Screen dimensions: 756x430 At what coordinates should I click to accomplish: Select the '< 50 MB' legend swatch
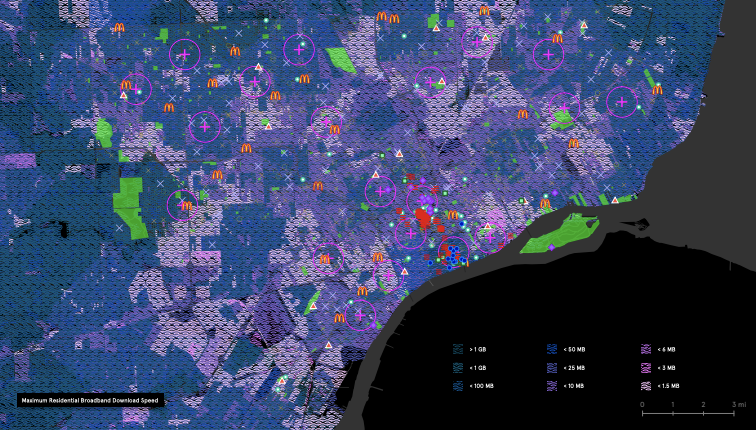pos(552,349)
